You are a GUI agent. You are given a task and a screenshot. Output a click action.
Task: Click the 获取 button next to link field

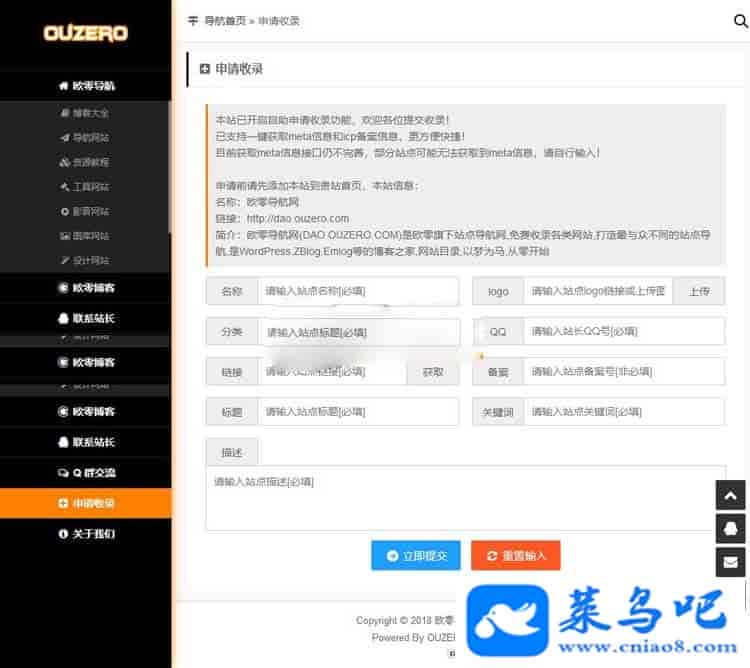point(433,372)
